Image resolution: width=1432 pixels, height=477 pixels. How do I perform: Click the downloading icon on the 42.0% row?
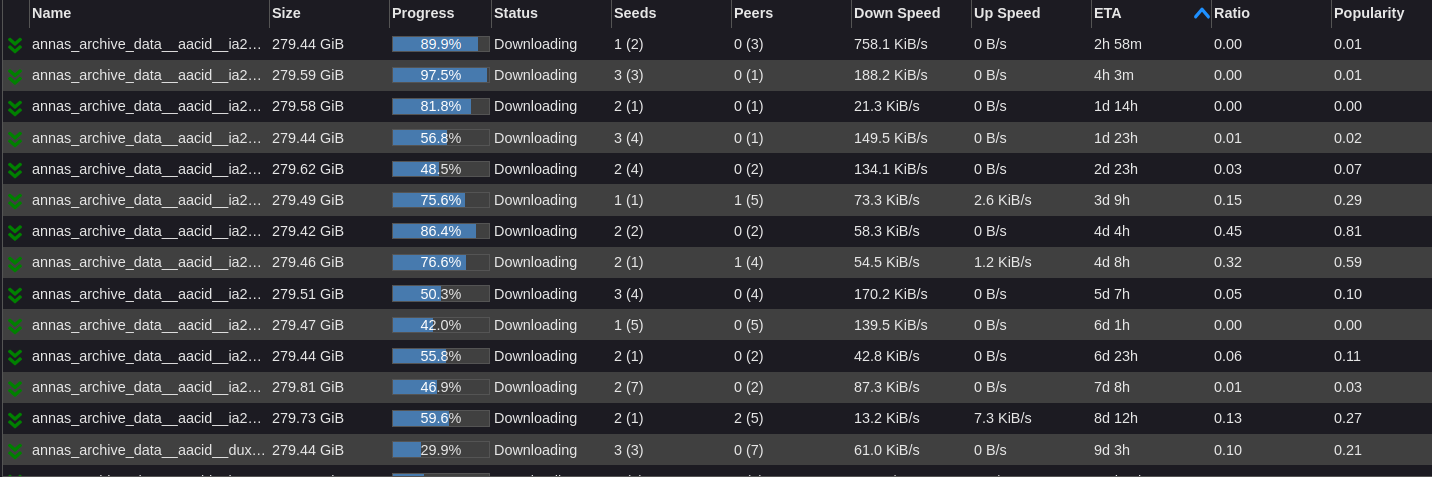(15, 326)
